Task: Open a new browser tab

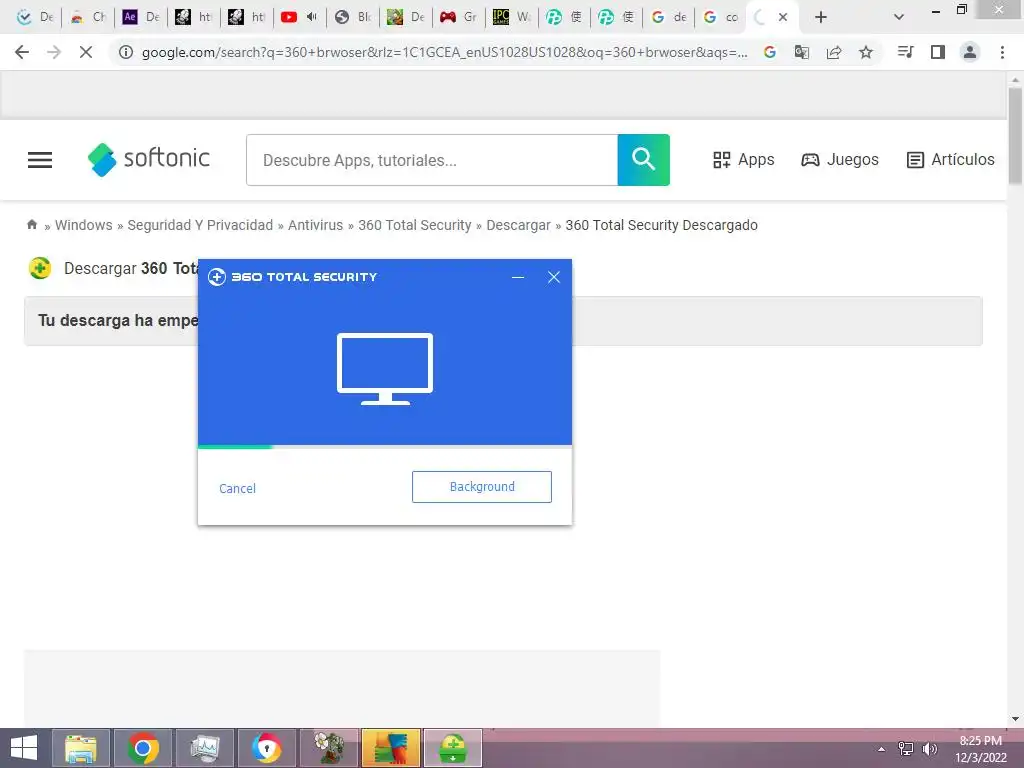Action: (821, 17)
